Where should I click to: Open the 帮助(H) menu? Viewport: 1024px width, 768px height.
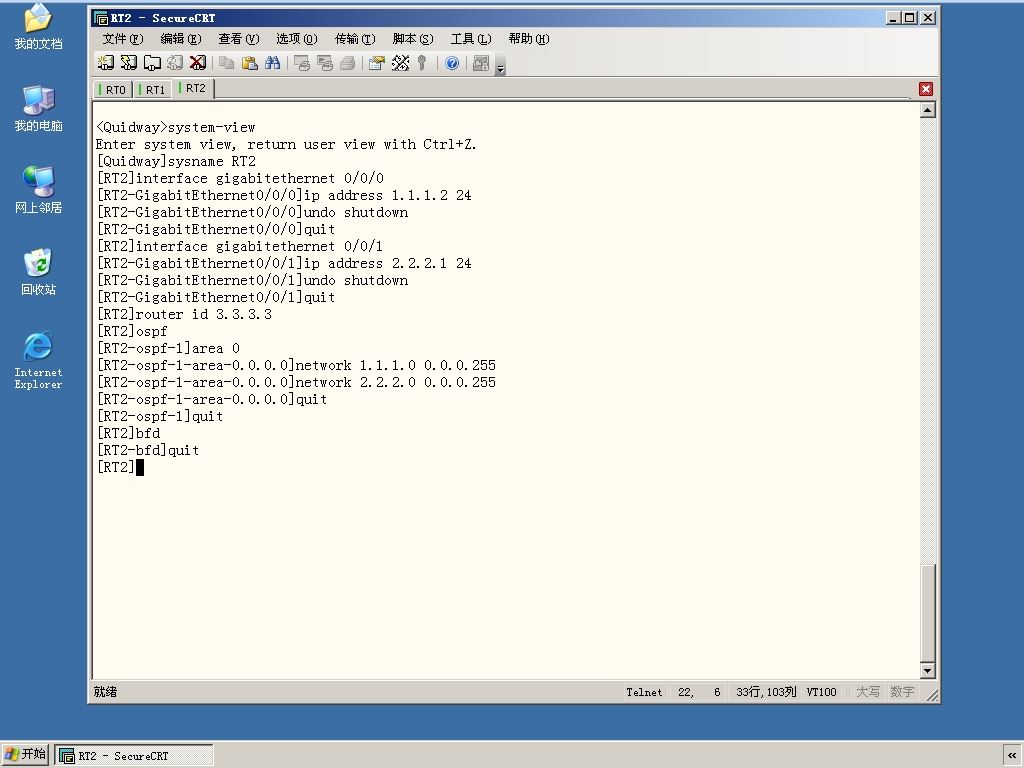point(529,39)
